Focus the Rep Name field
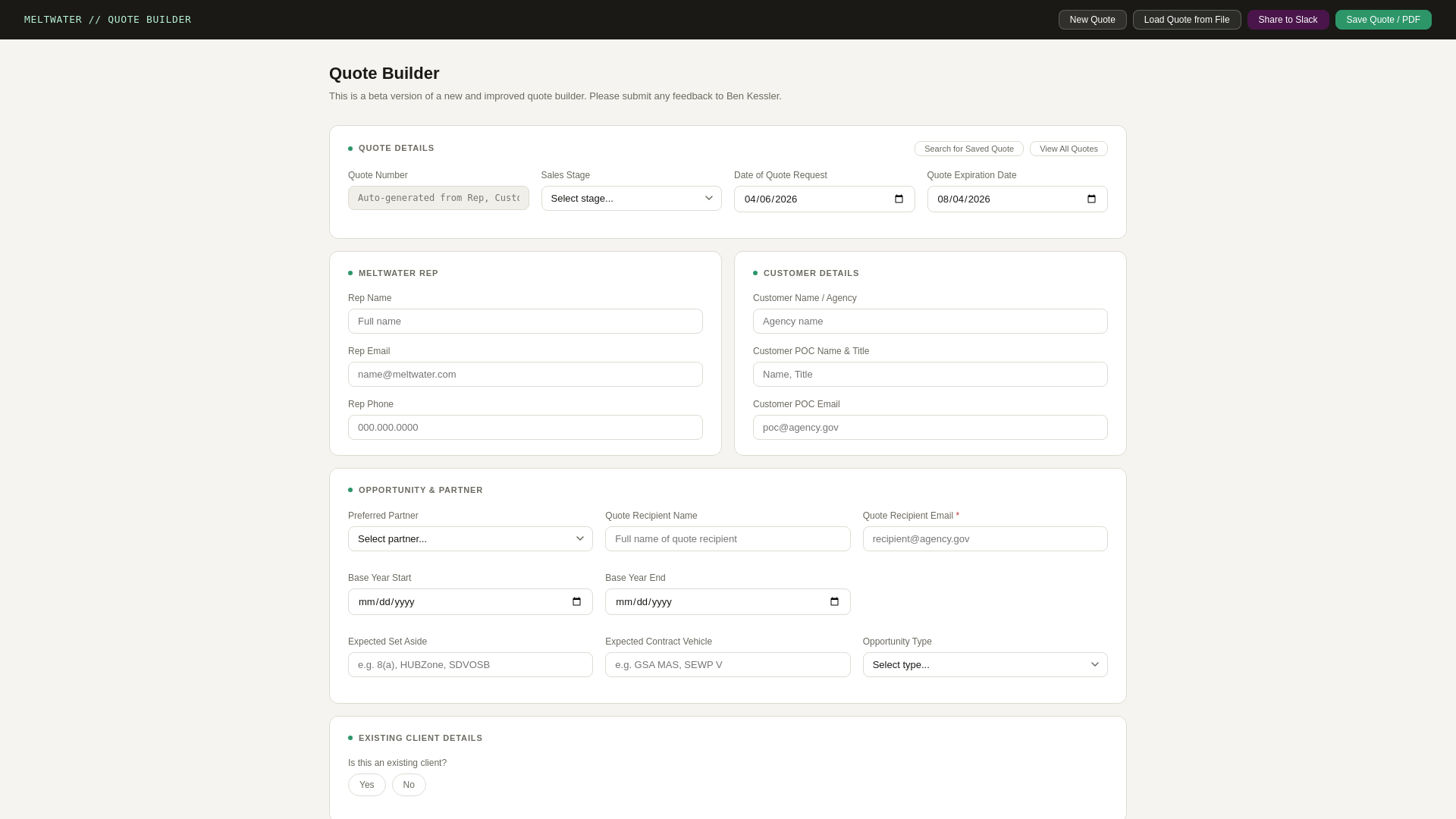The height and width of the screenshot is (819, 1456). pos(526,322)
